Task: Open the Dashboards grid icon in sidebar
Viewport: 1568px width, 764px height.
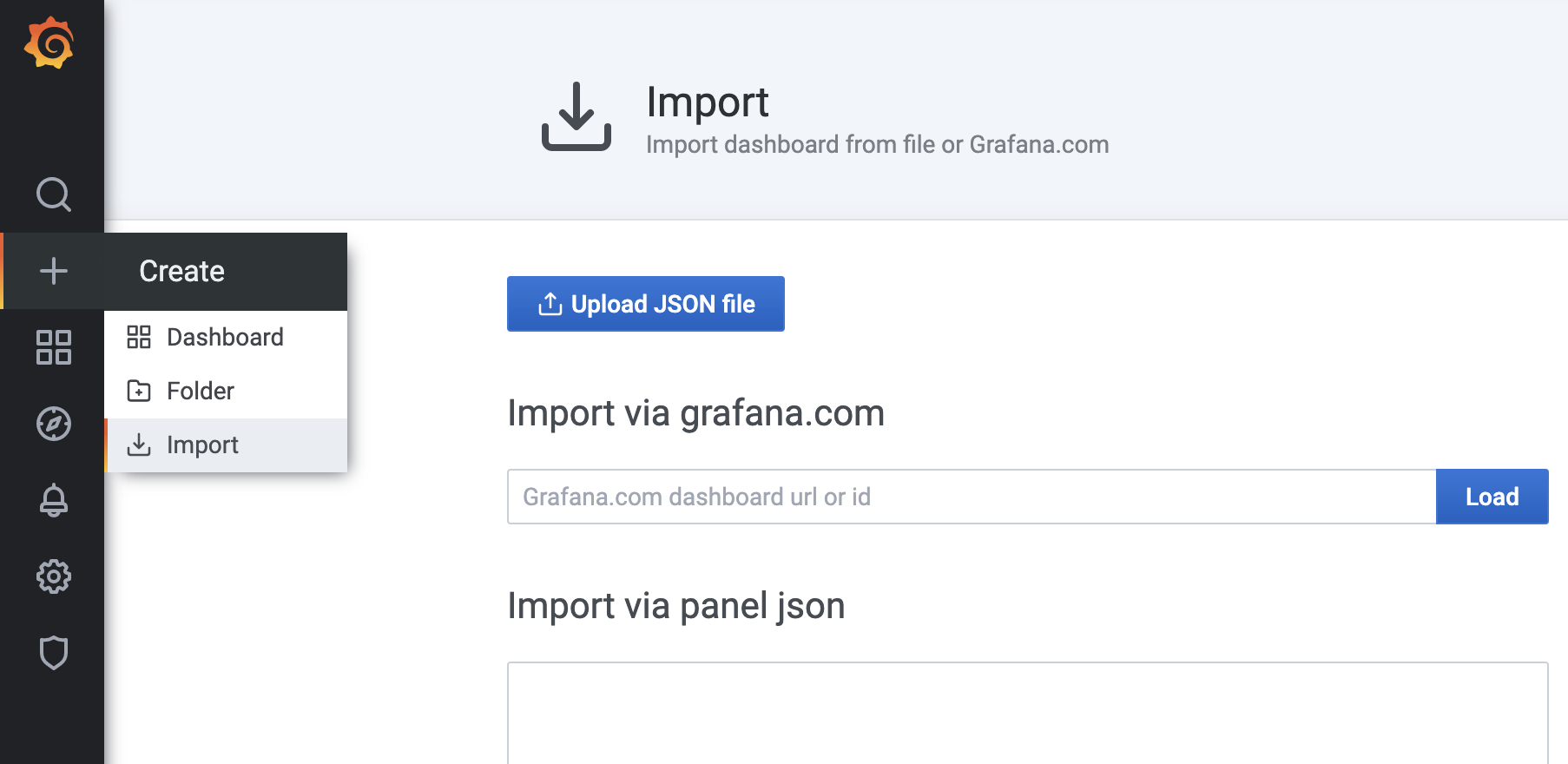Action: (x=53, y=347)
